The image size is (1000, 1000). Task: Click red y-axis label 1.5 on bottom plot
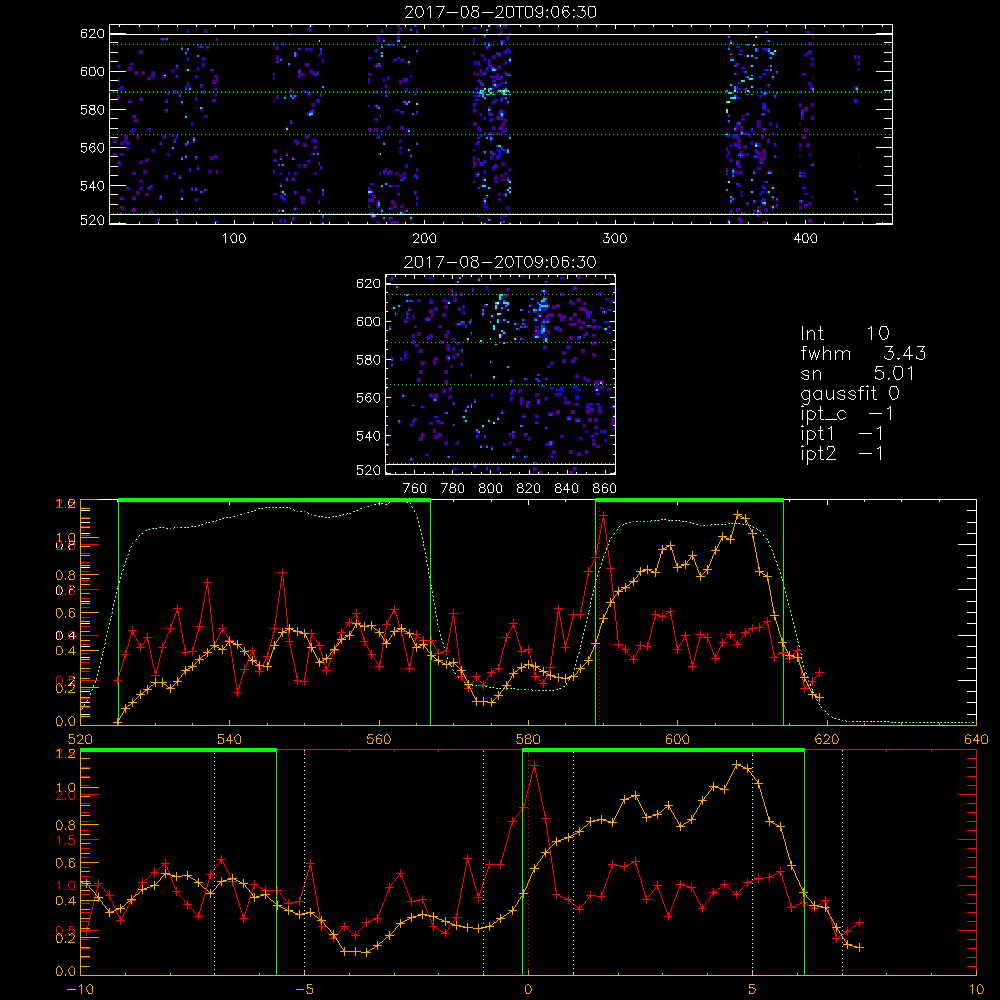65,841
